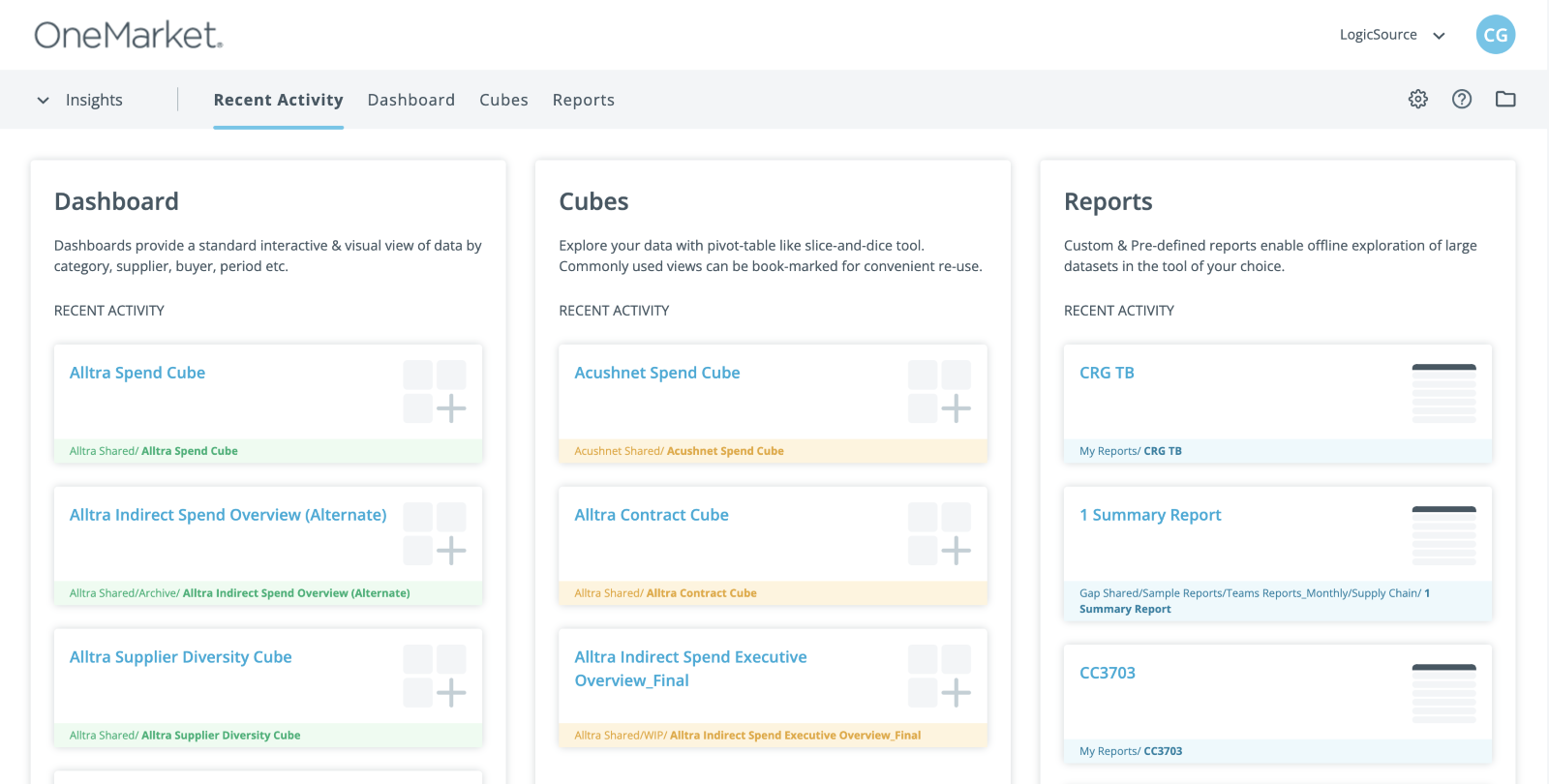
Task: Click path 'Alltra Shared/WIP/ Alltra Indirect Spend Executive Overview_Final'
Action: (x=747, y=736)
